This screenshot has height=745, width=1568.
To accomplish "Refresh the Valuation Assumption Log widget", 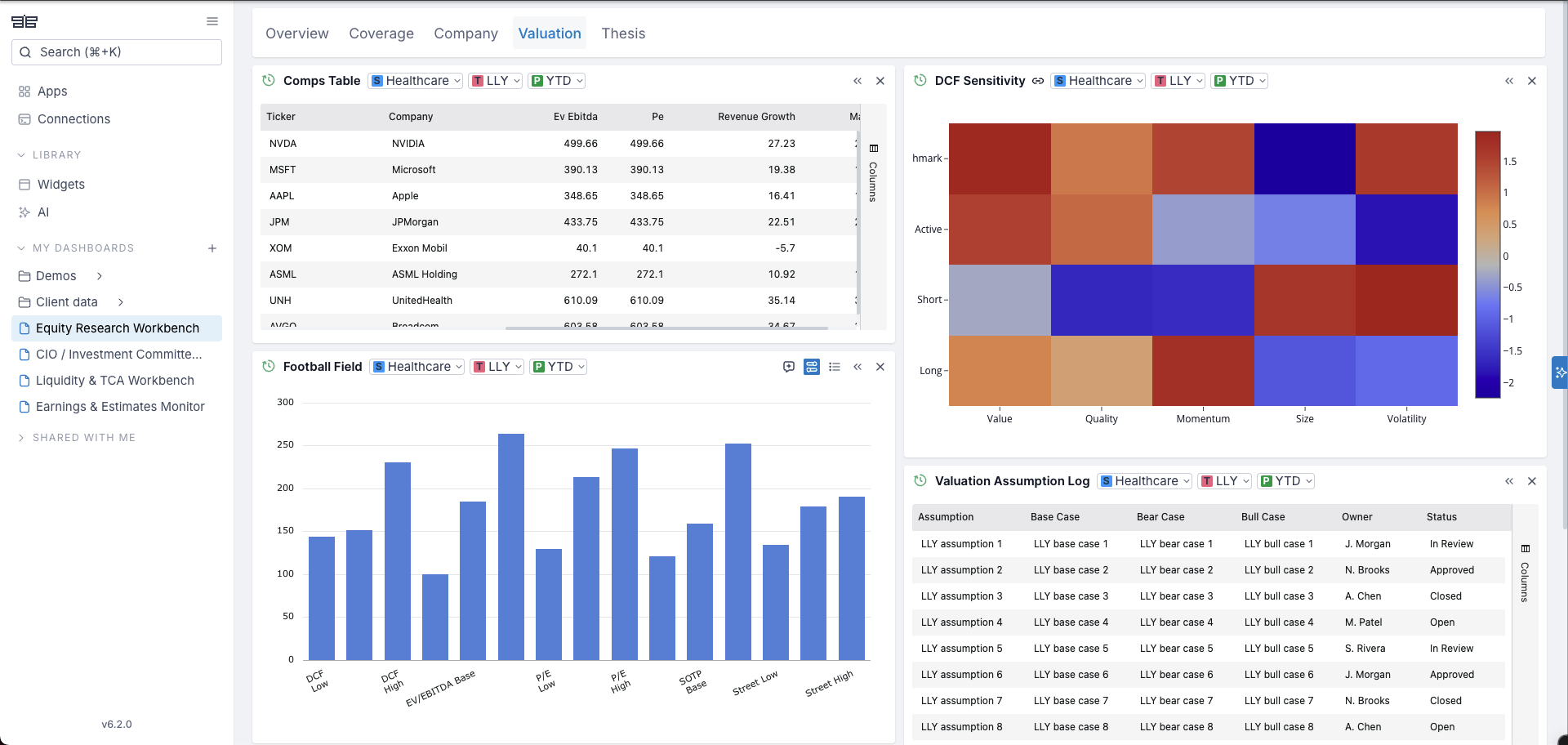I will 920,480.
